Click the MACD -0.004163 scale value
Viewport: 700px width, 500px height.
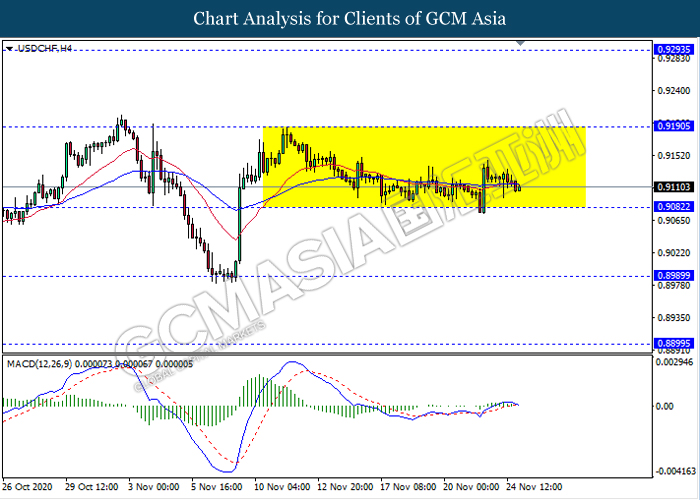pos(675,471)
